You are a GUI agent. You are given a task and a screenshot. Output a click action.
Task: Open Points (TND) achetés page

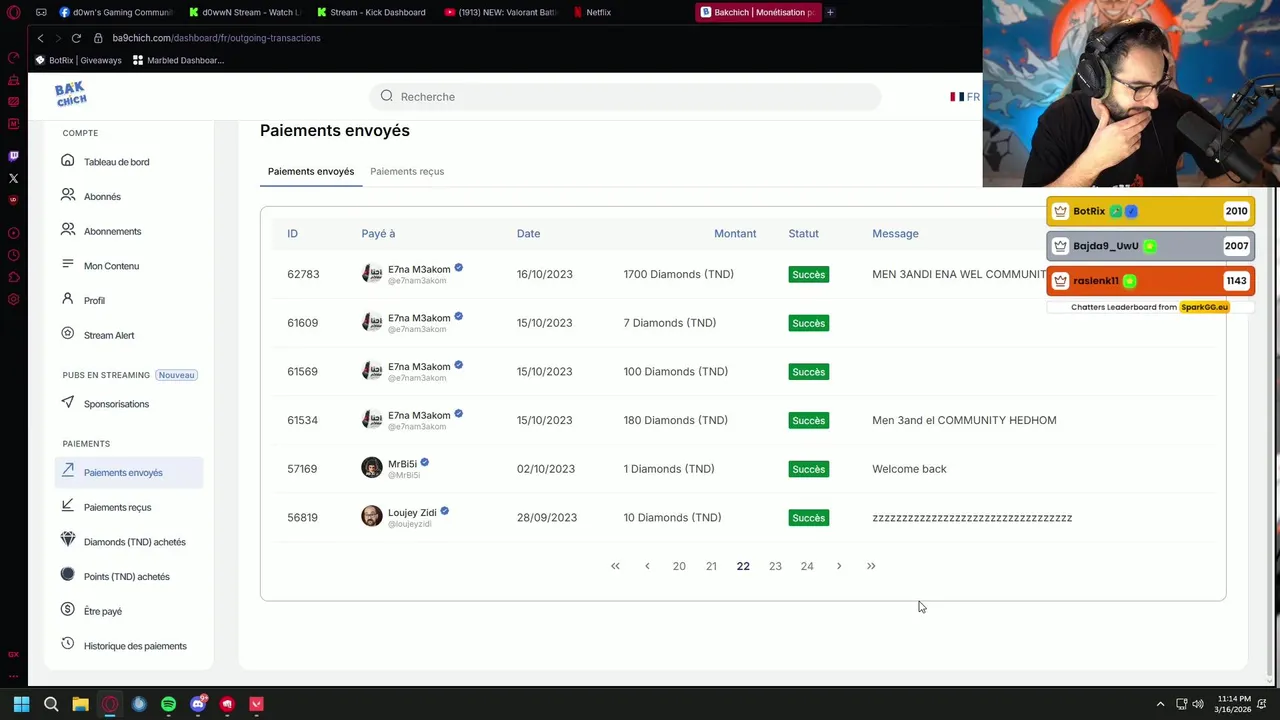coord(126,577)
